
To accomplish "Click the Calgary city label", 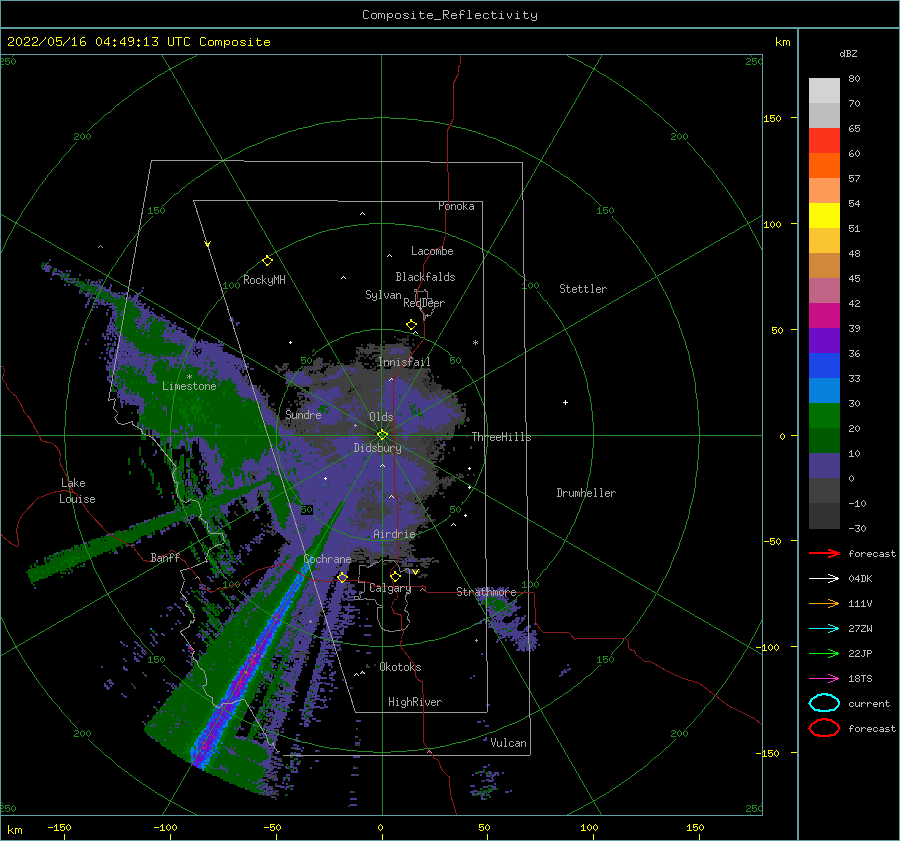I will tap(390, 588).
